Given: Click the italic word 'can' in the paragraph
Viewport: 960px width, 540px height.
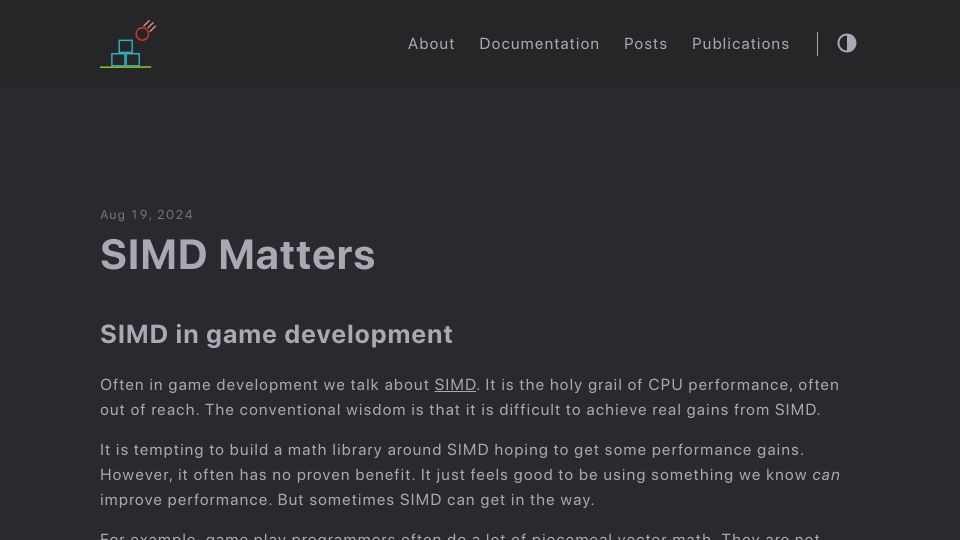Looking at the screenshot, I should 826,475.
